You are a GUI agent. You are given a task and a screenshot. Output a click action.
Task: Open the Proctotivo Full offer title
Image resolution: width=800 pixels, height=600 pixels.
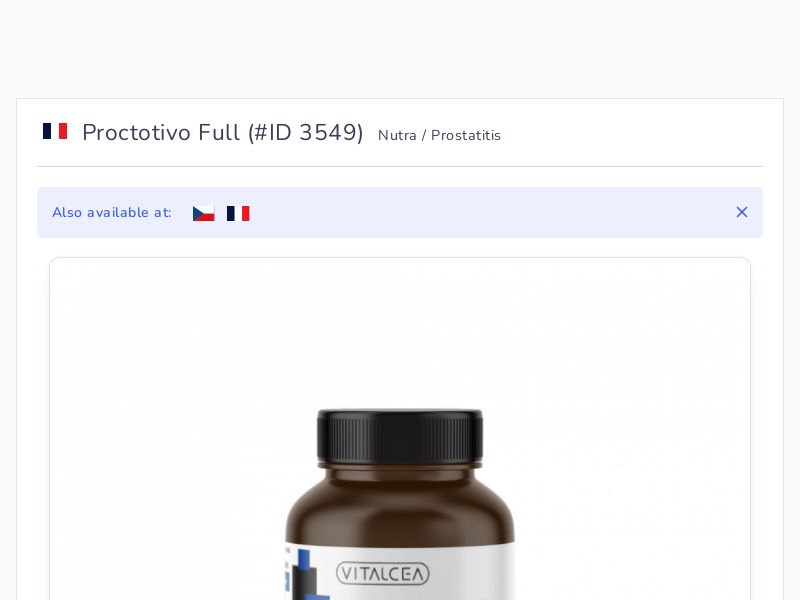[161, 132]
